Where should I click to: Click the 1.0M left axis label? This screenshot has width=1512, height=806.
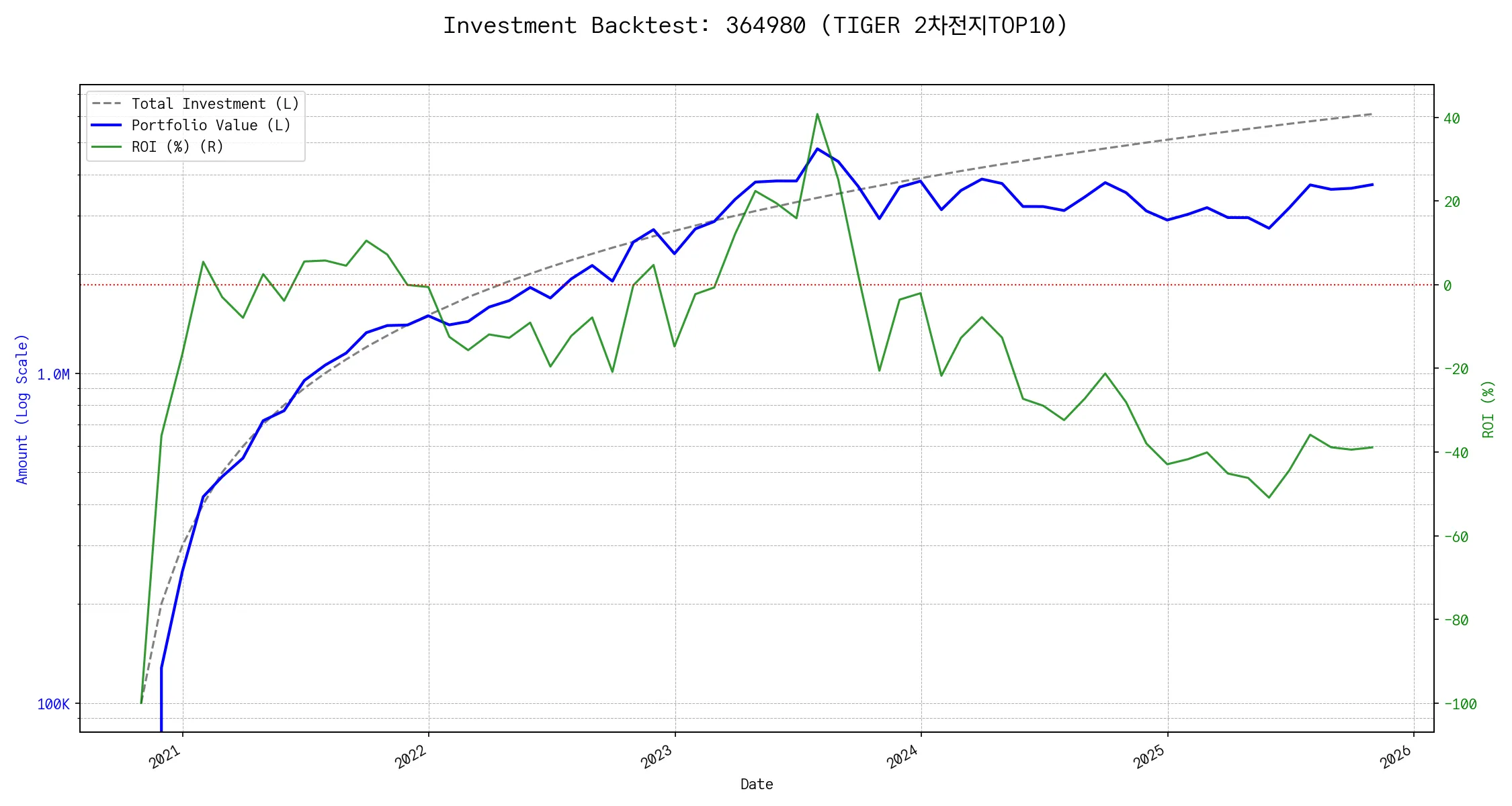53,375
